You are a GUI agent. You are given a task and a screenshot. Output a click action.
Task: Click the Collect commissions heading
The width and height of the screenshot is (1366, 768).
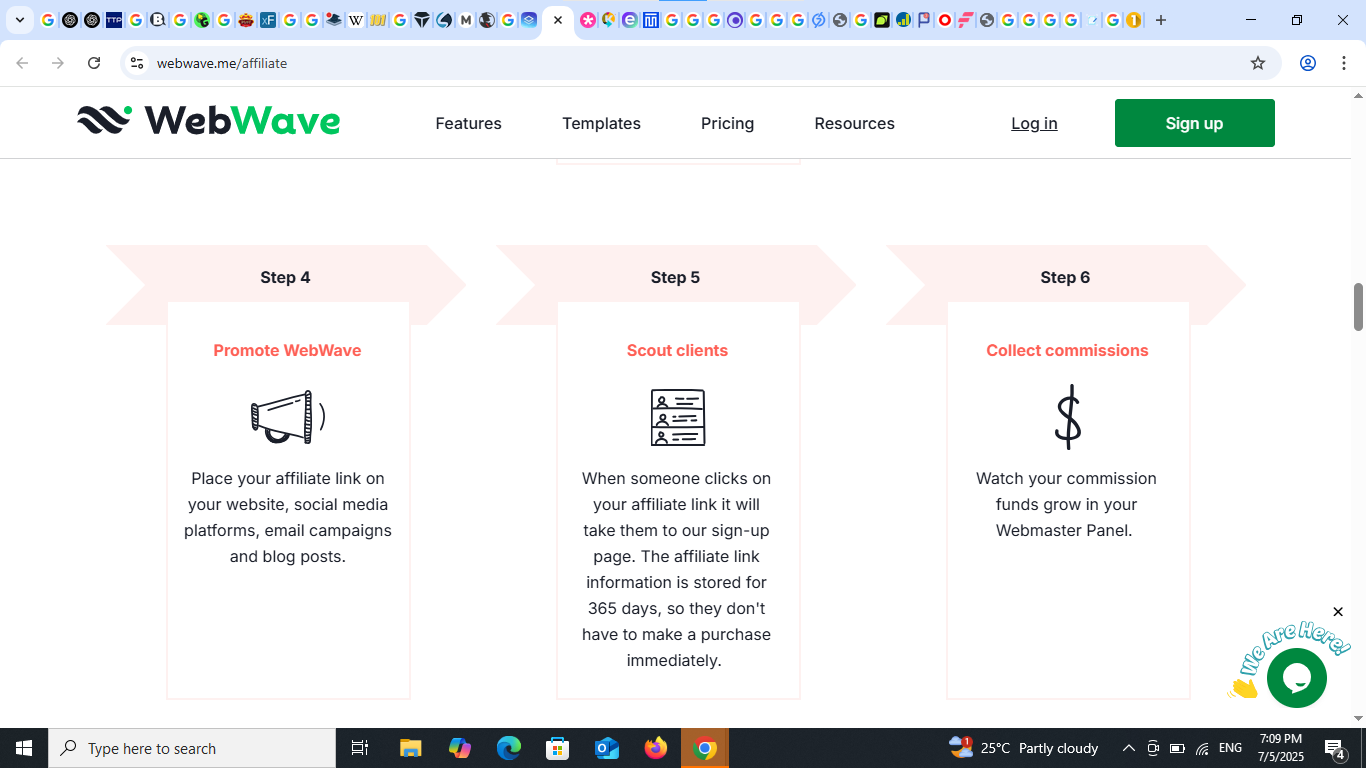[1067, 350]
